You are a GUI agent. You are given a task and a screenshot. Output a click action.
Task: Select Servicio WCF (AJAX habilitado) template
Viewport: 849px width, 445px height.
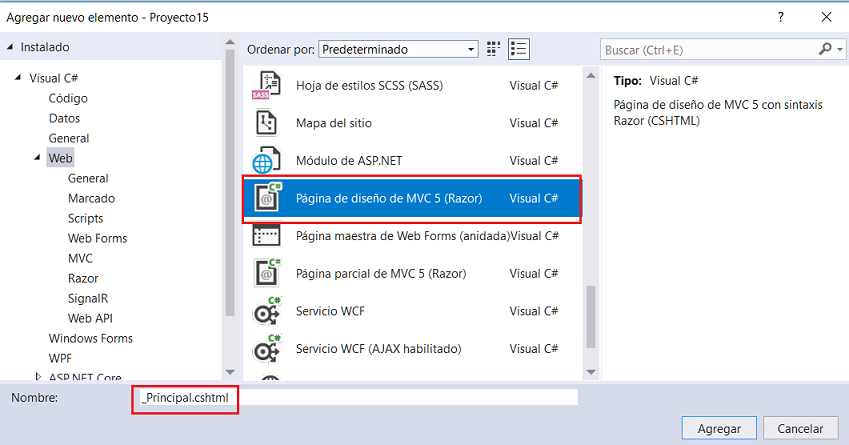click(378, 349)
